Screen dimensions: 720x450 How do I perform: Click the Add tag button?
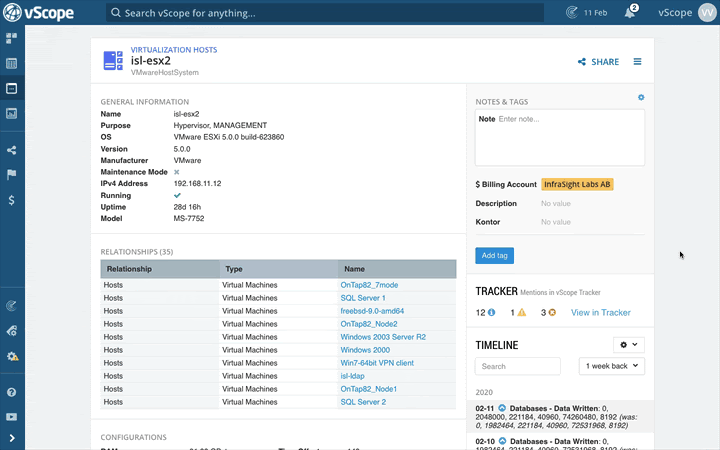point(495,255)
